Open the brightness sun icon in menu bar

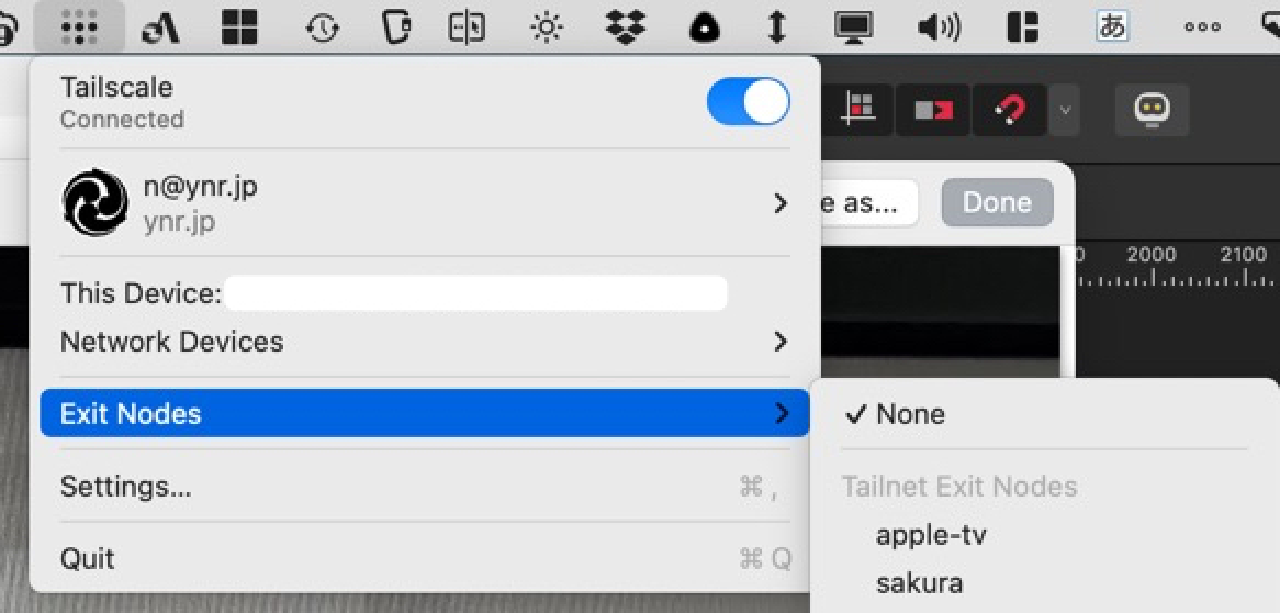click(x=546, y=28)
